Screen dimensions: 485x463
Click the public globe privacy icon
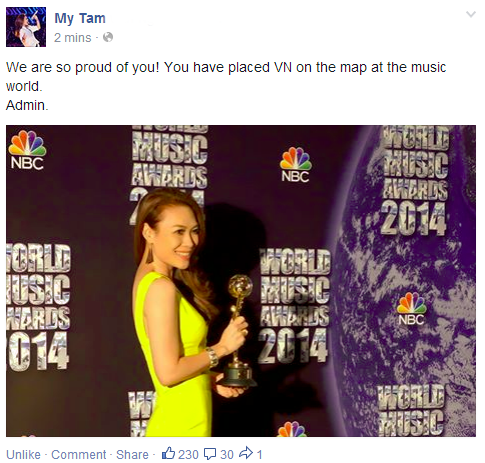pyautogui.click(x=108, y=37)
